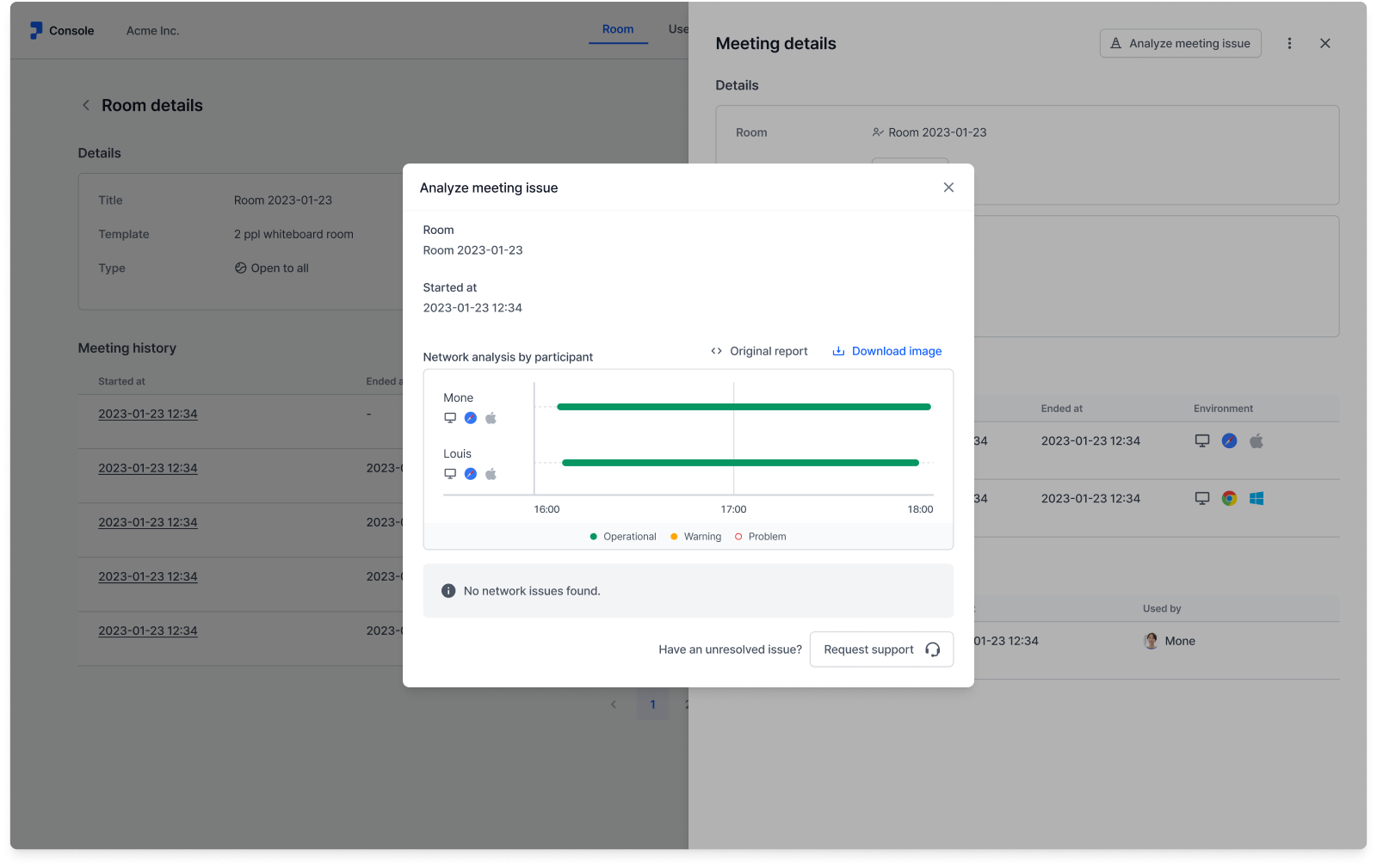The height and width of the screenshot is (868, 1377).
Task: Click the Used by column header
Action: point(1162,608)
